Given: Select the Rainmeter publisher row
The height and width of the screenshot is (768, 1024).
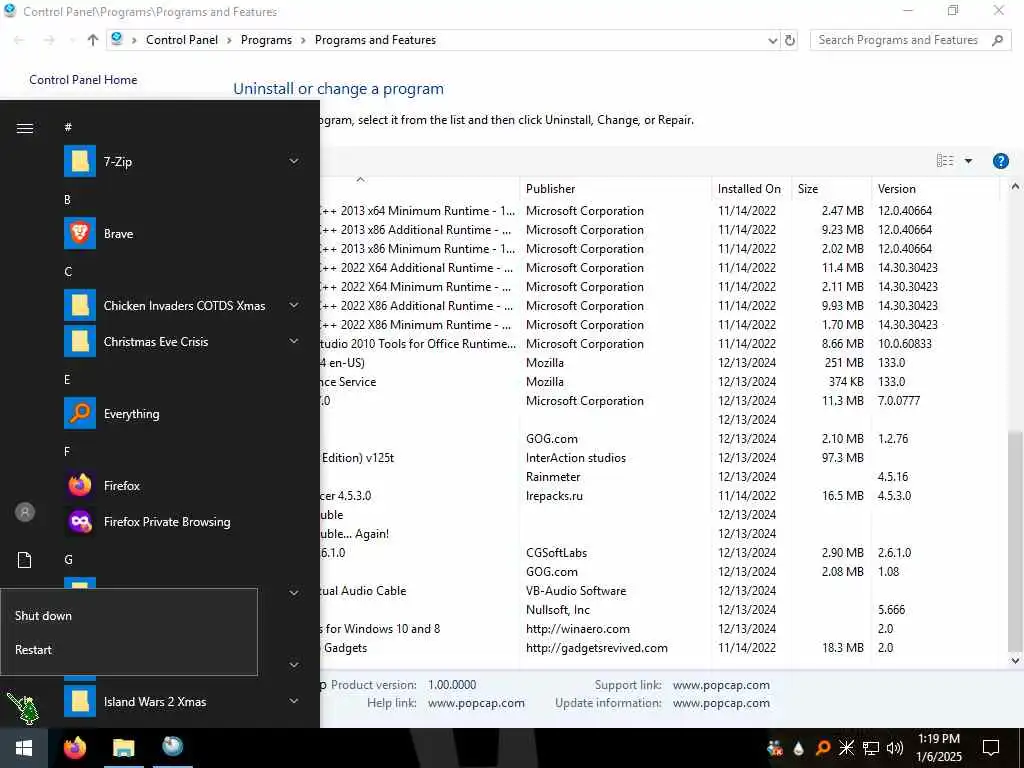Looking at the screenshot, I should (660, 477).
